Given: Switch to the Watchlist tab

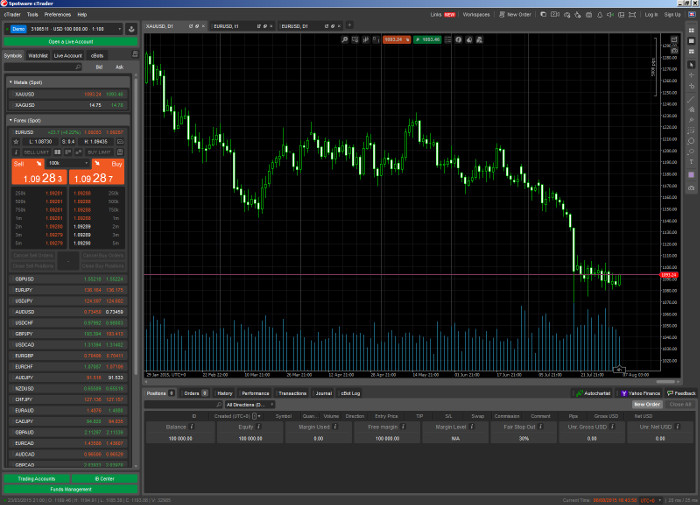Looking at the screenshot, I should pyautogui.click(x=38, y=56).
